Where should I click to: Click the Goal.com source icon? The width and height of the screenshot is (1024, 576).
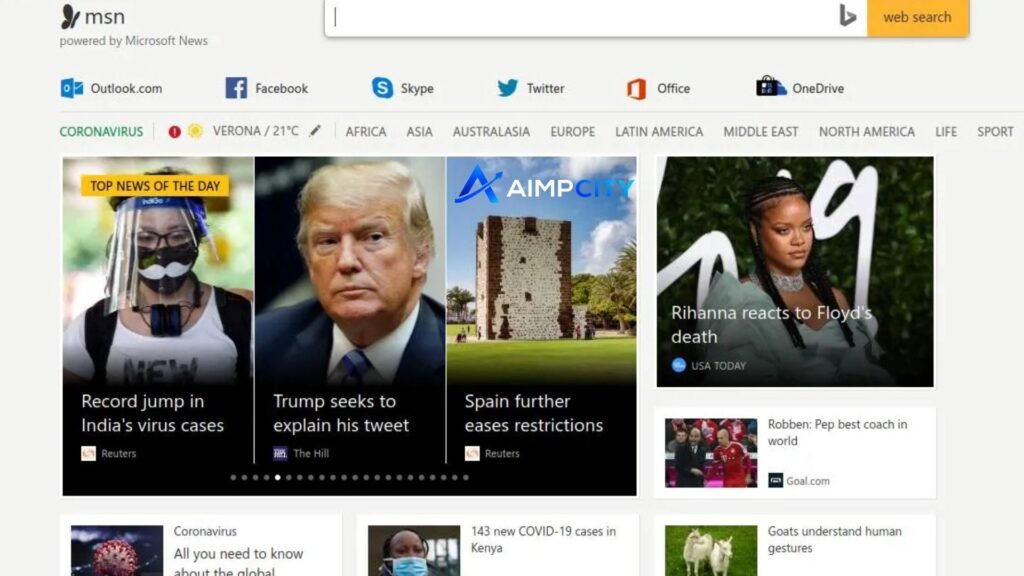[775, 481]
